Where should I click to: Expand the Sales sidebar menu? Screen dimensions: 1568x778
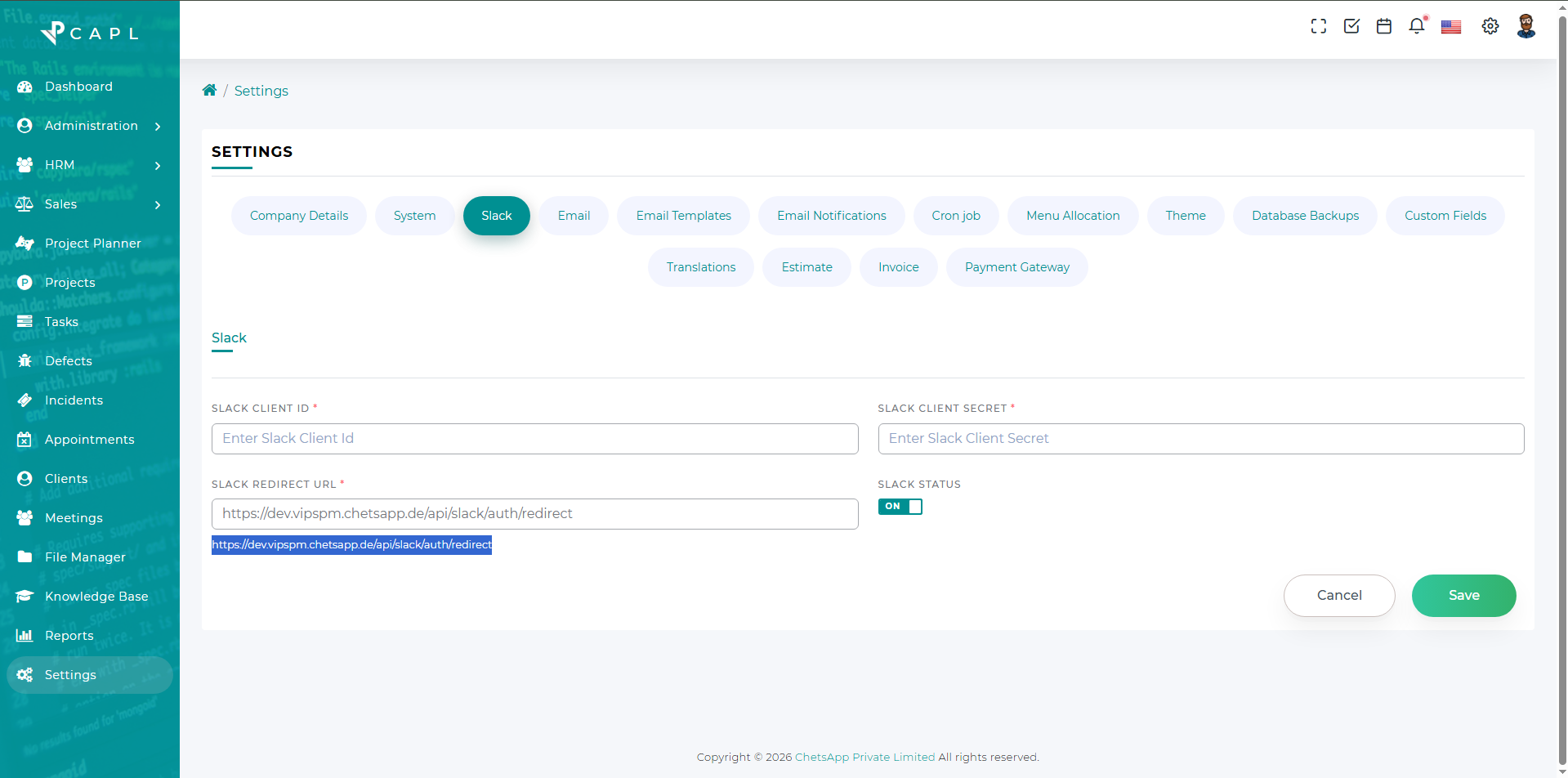[90, 204]
